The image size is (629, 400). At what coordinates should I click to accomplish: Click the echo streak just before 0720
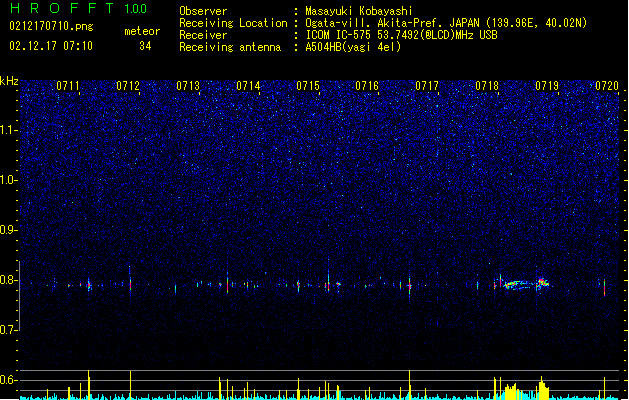click(605, 287)
